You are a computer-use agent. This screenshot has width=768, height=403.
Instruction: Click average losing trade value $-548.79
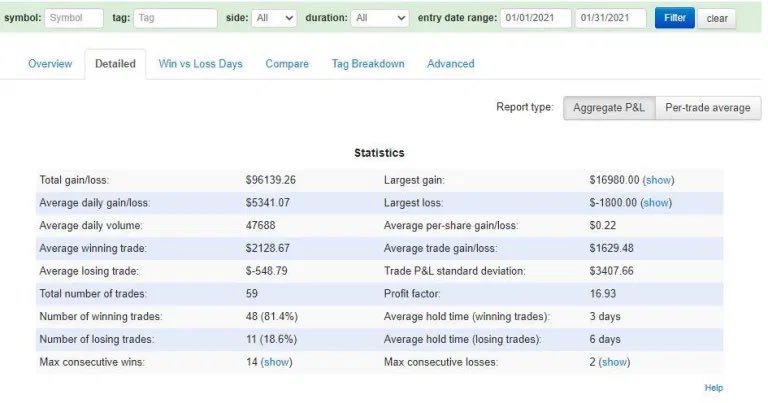(266, 271)
